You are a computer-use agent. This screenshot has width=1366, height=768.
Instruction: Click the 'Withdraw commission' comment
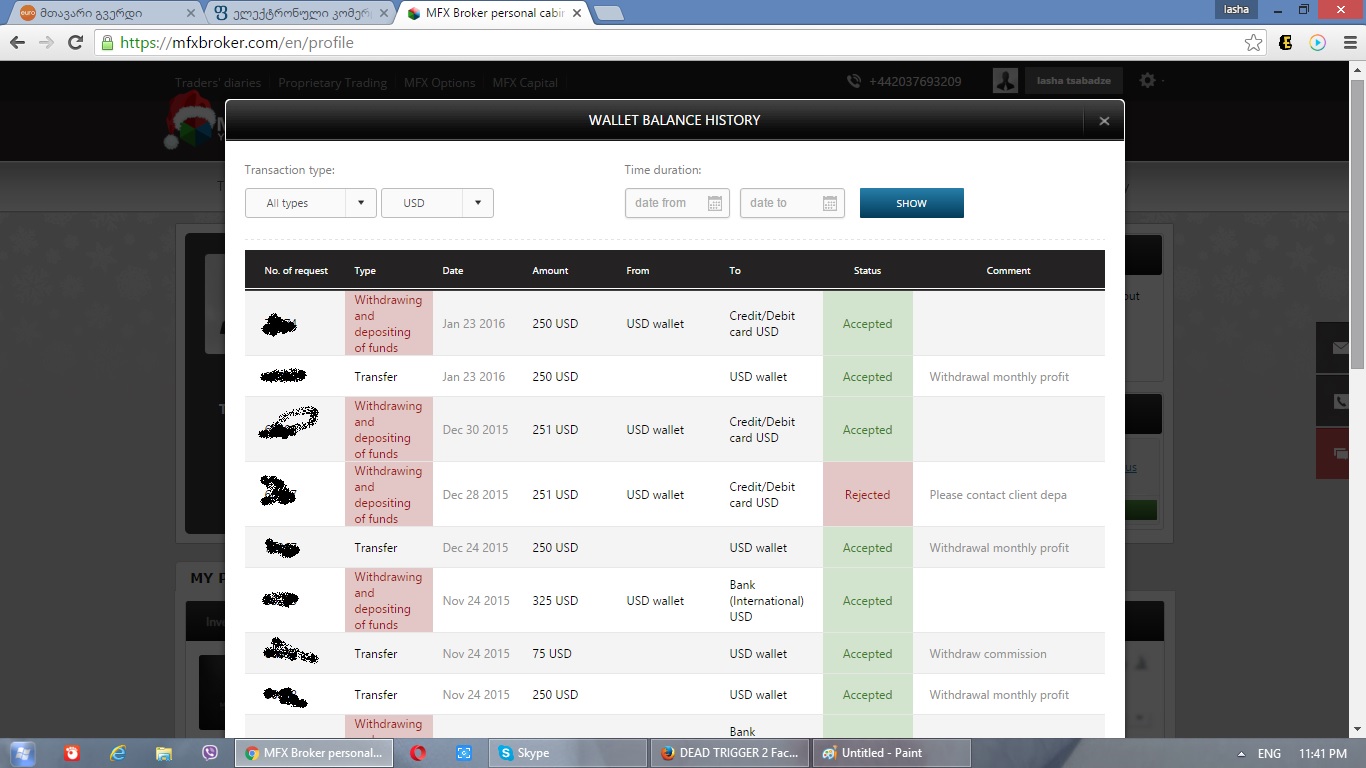[x=988, y=654]
